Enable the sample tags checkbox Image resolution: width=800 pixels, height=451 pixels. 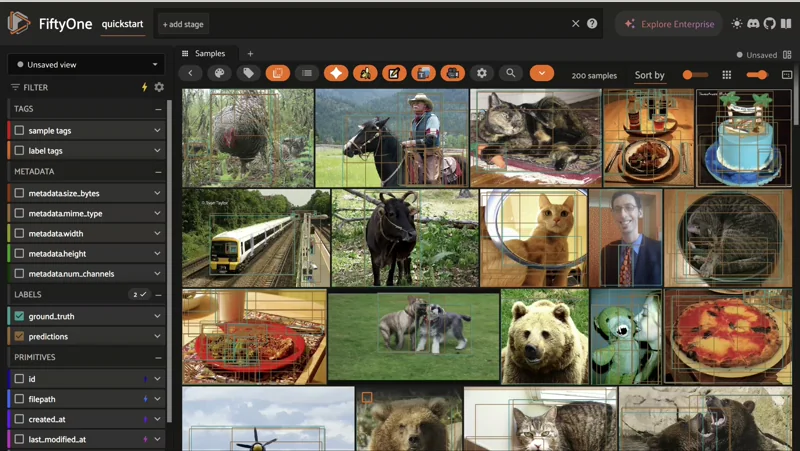click(x=19, y=131)
